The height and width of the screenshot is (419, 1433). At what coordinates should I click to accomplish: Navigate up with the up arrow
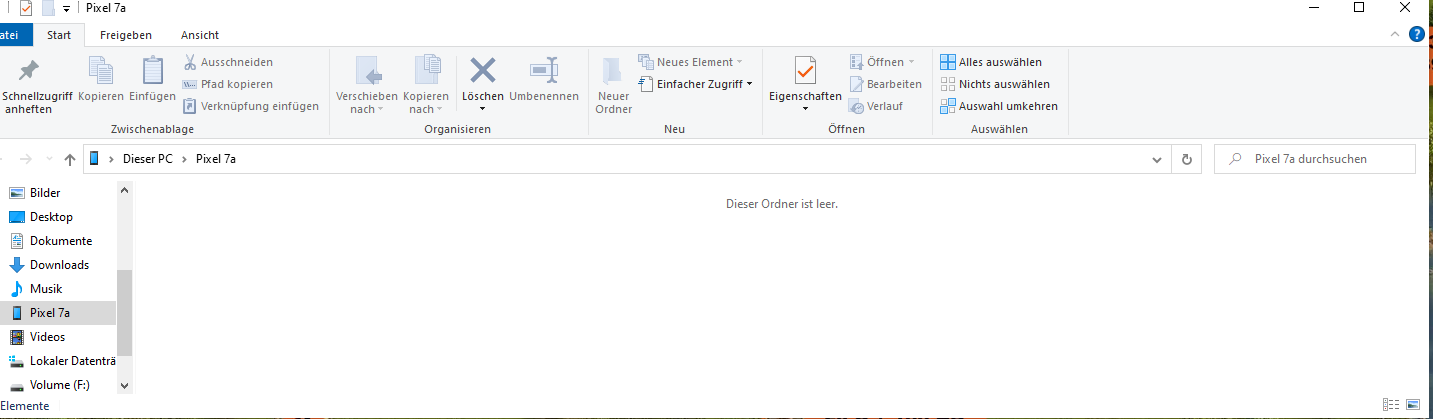[x=70, y=159]
